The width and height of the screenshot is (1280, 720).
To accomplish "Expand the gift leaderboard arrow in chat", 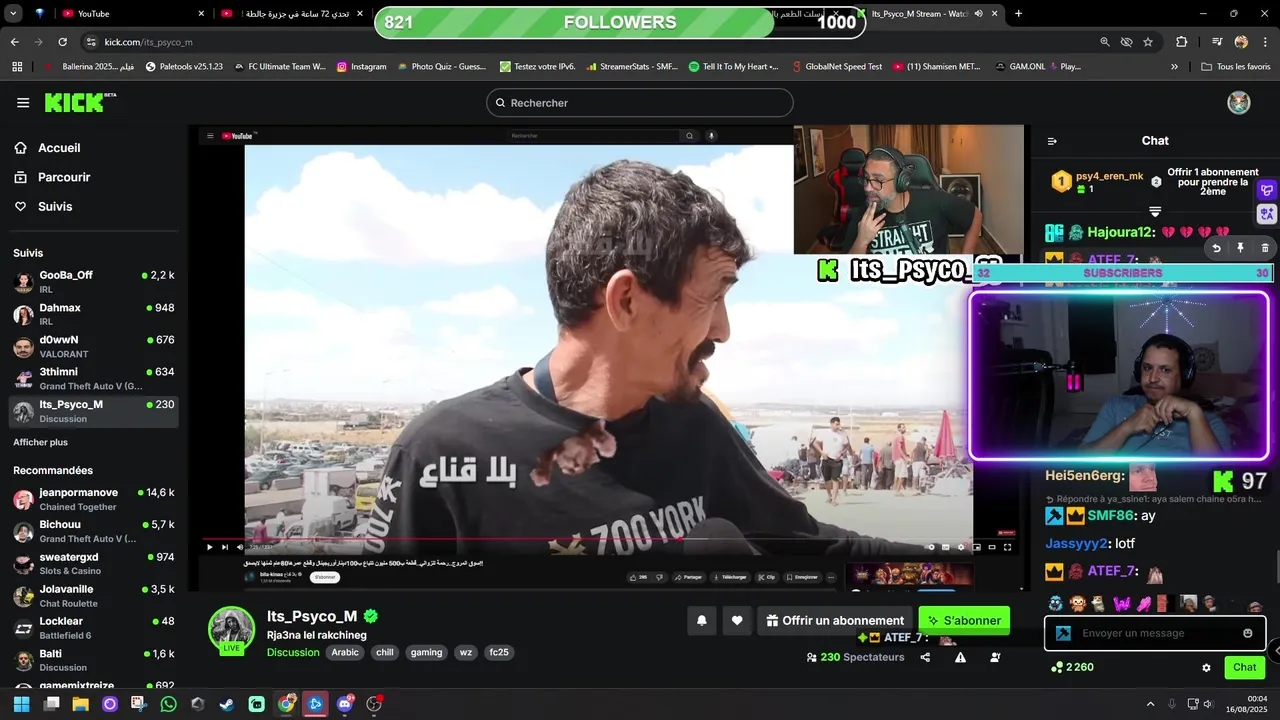I will tap(1155, 211).
